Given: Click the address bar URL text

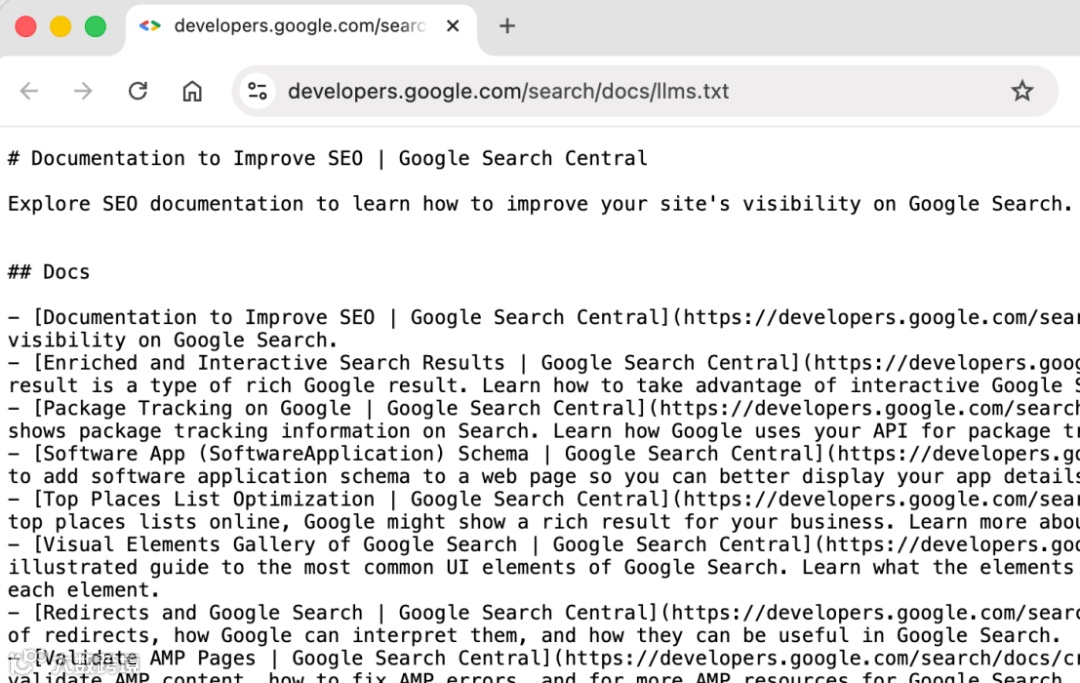Looking at the screenshot, I should click(x=508, y=91).
